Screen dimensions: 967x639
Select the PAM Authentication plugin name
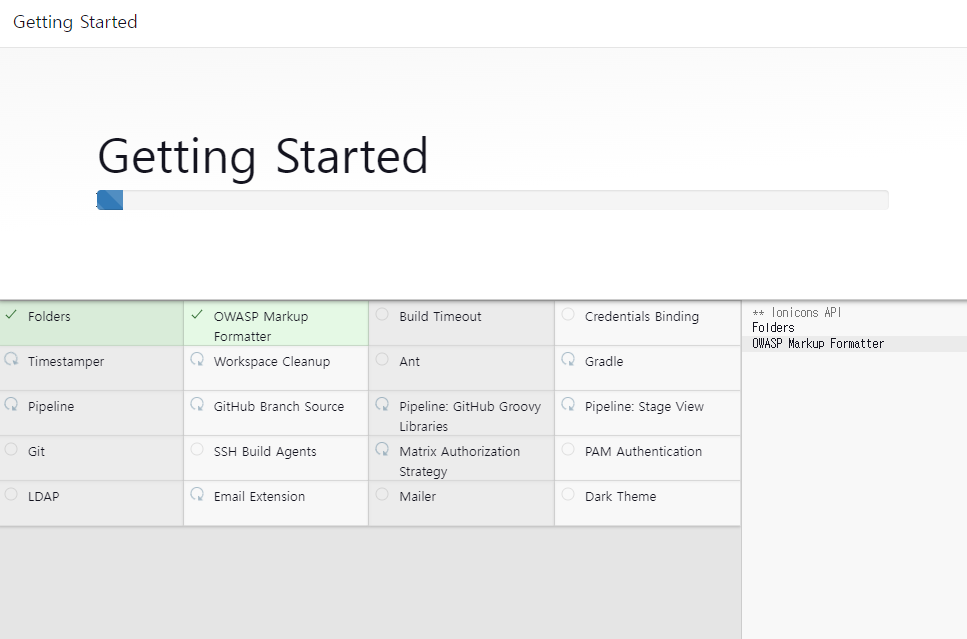click(x=643, y=451)
